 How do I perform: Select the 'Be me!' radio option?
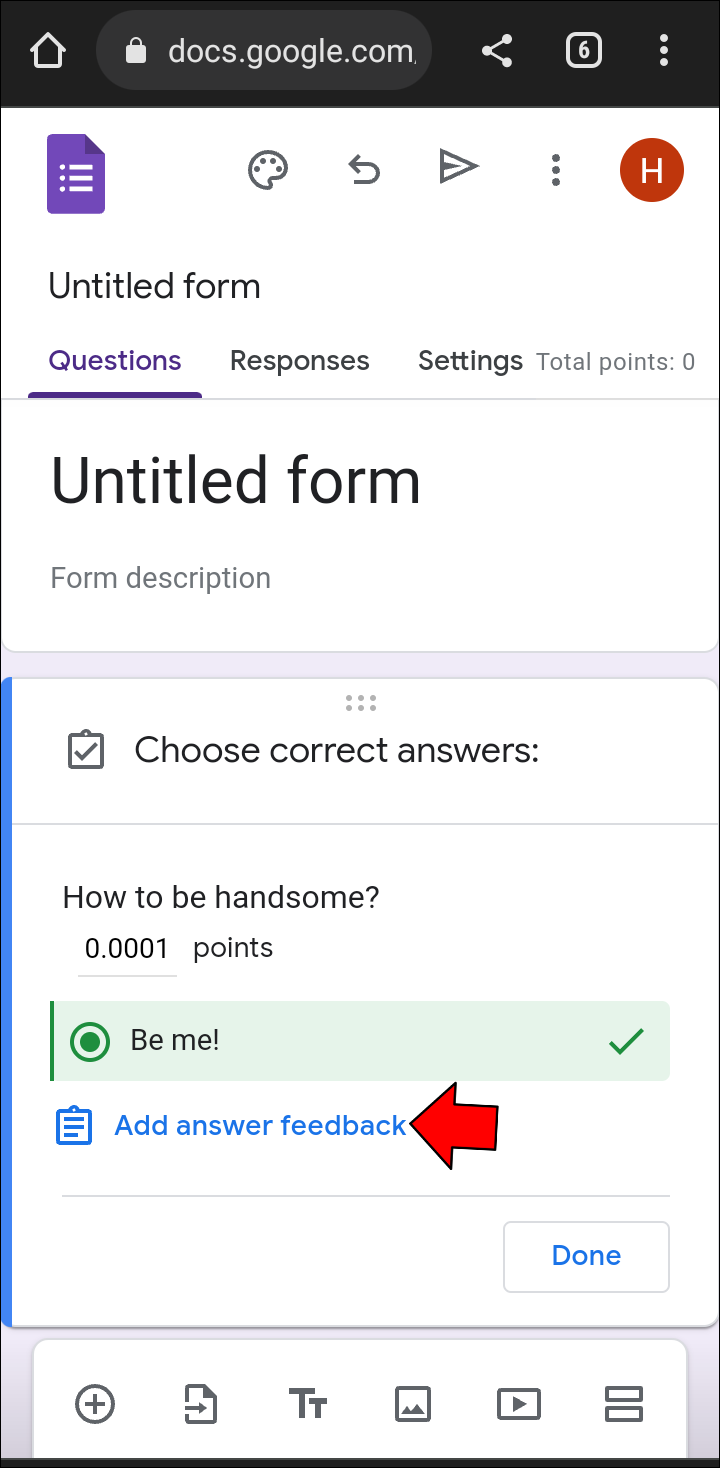point(90,1041)
